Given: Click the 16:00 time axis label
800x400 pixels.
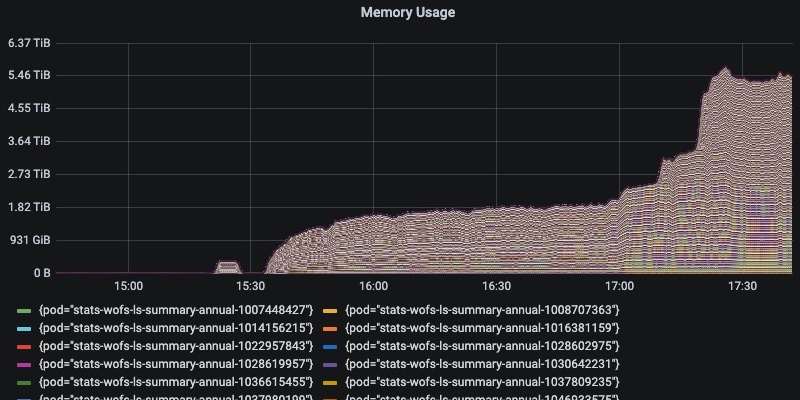Looking at the screenshot, I should (373, 286).
